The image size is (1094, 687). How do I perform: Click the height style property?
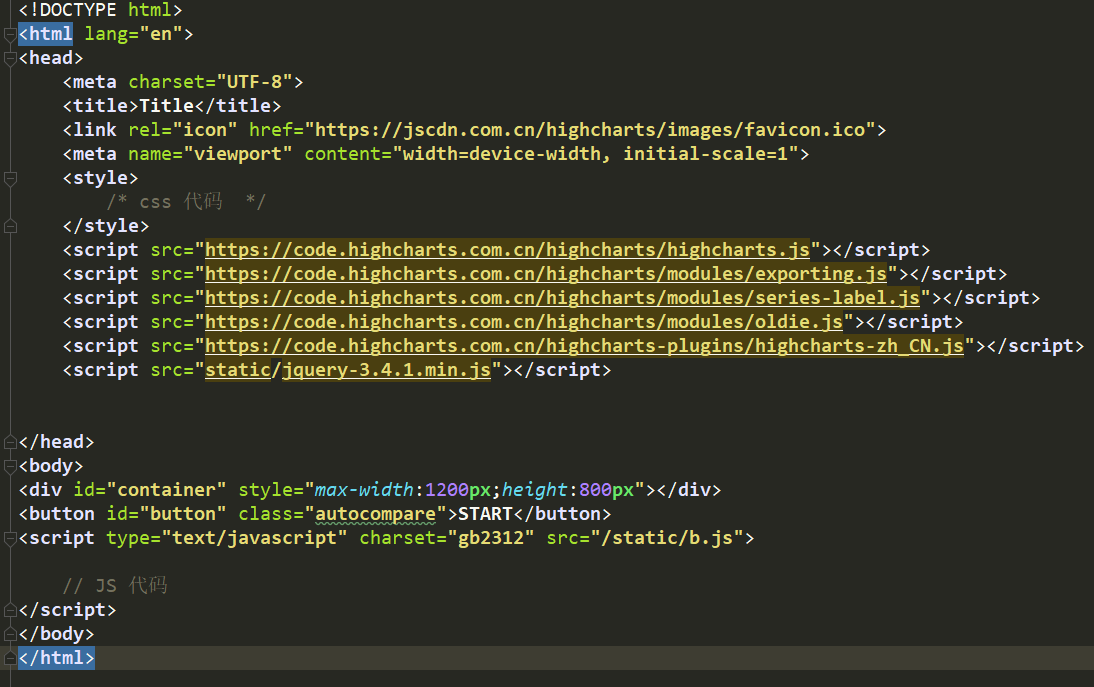point(534,490)
